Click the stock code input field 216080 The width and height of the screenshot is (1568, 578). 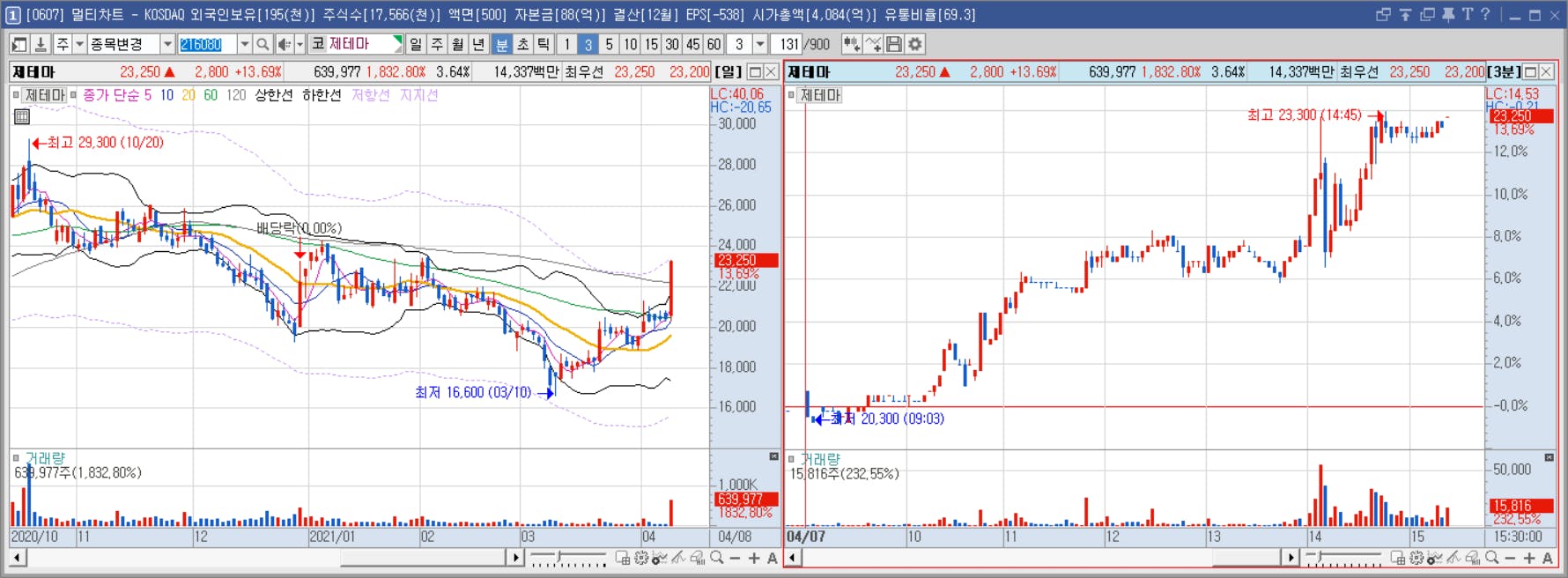point(207,44)
